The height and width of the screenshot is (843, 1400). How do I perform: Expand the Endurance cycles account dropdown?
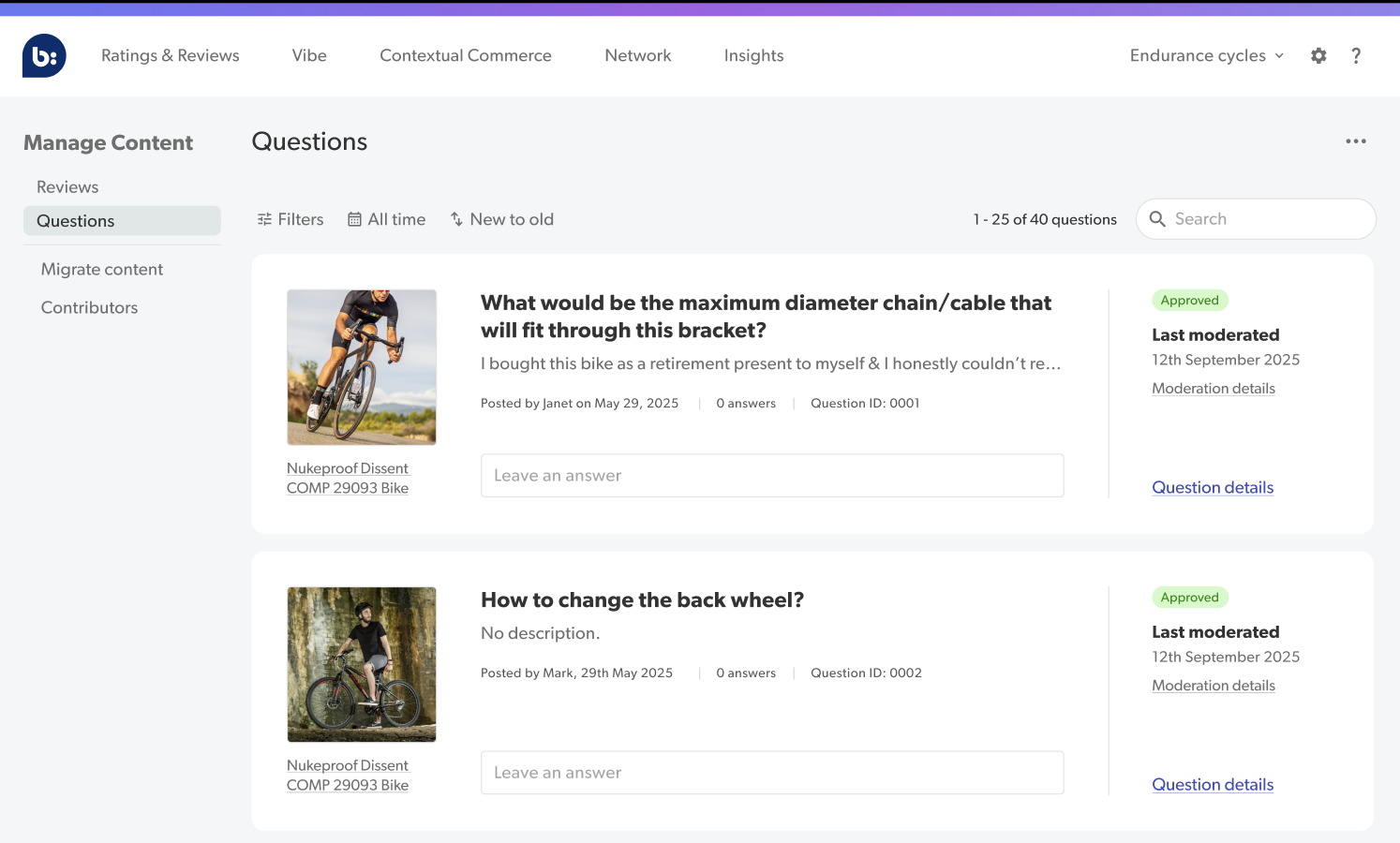(x=1207, y=55)
